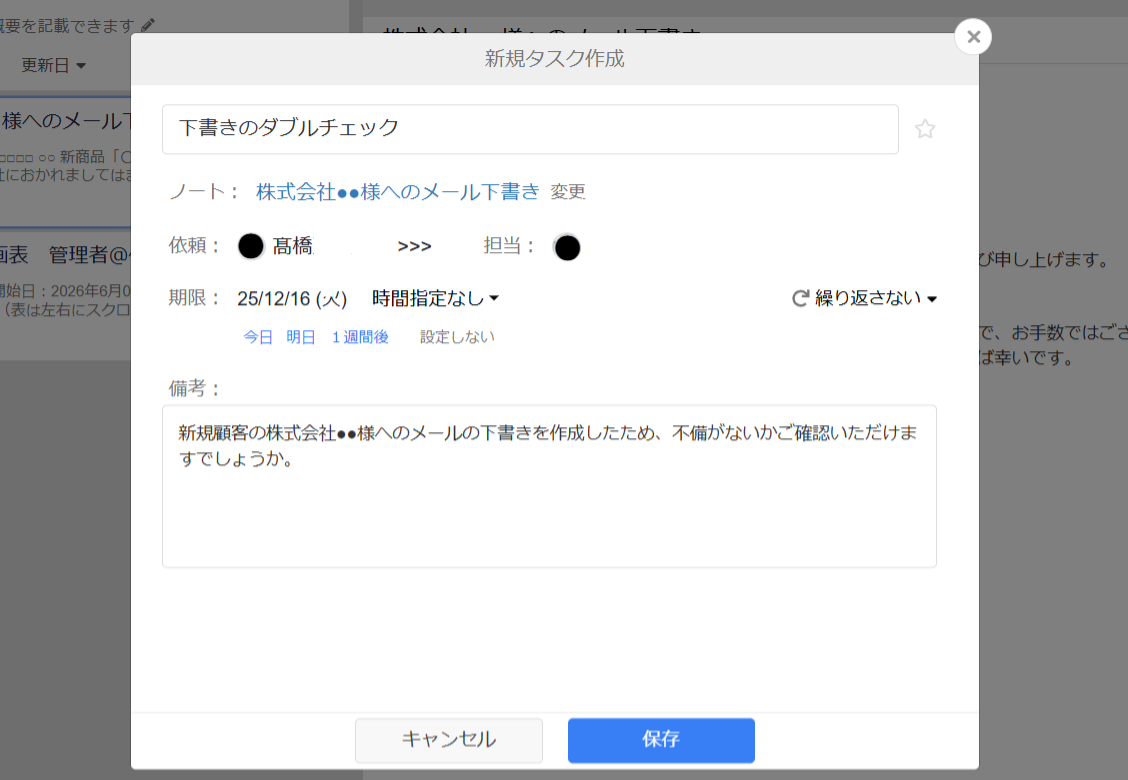1128x780 pixels.
Task: Click 変更 to change the linked note
Action: pos(568,191)
